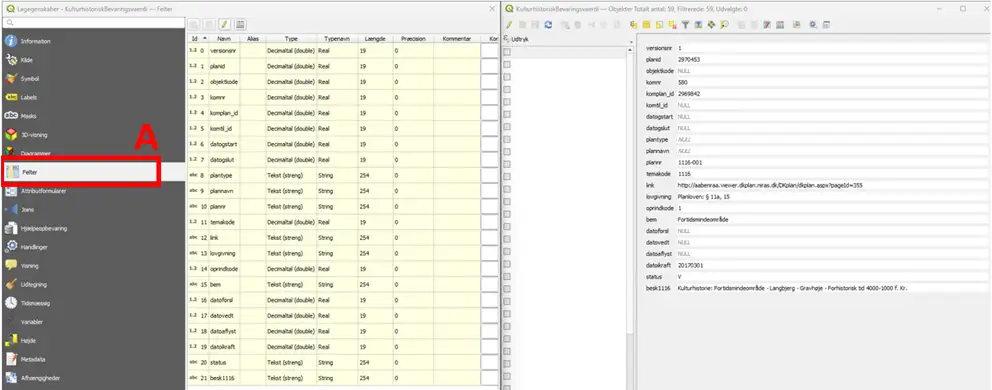Pan map to selected rows icon
992x390 pixels.
click(x=711, y=25)
